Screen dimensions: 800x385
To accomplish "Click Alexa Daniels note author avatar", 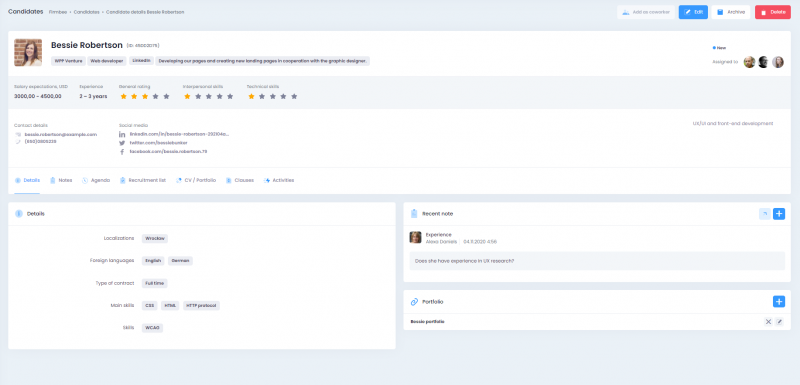I will [415, 238].
